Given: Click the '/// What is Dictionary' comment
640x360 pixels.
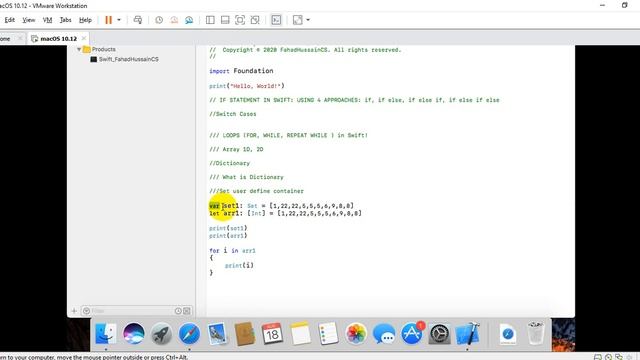Looking at the screenshot, I should 246,177.
